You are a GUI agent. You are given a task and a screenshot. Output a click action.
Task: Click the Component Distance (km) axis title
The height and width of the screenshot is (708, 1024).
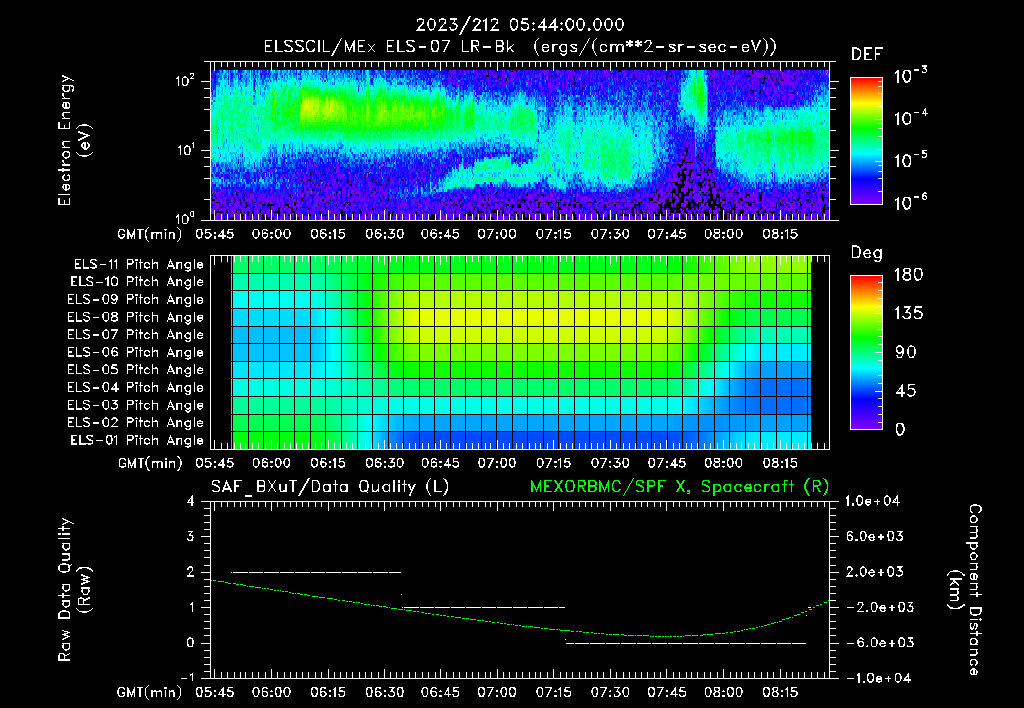965,590
